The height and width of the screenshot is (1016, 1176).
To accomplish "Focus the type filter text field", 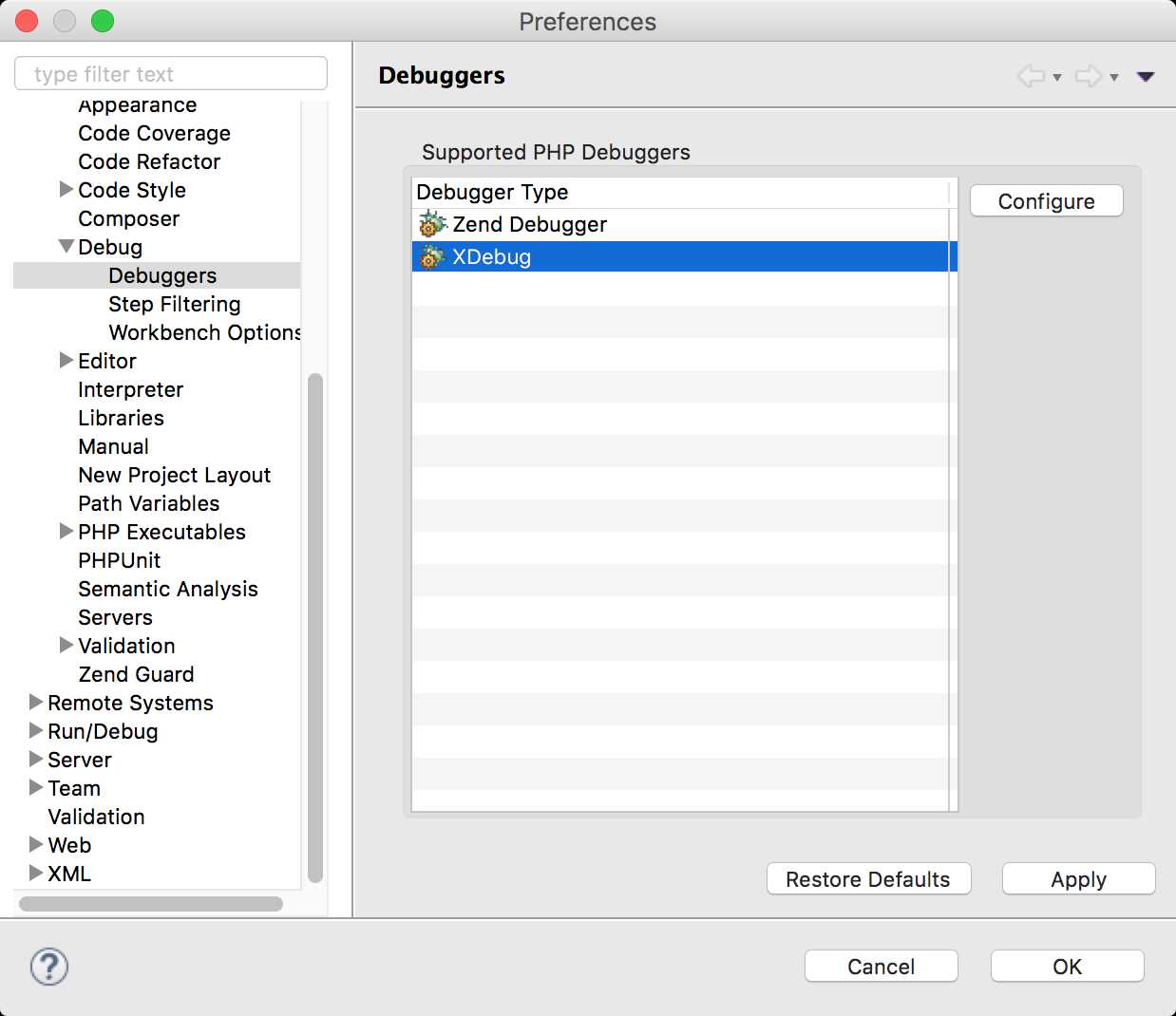I will [171, 74].
